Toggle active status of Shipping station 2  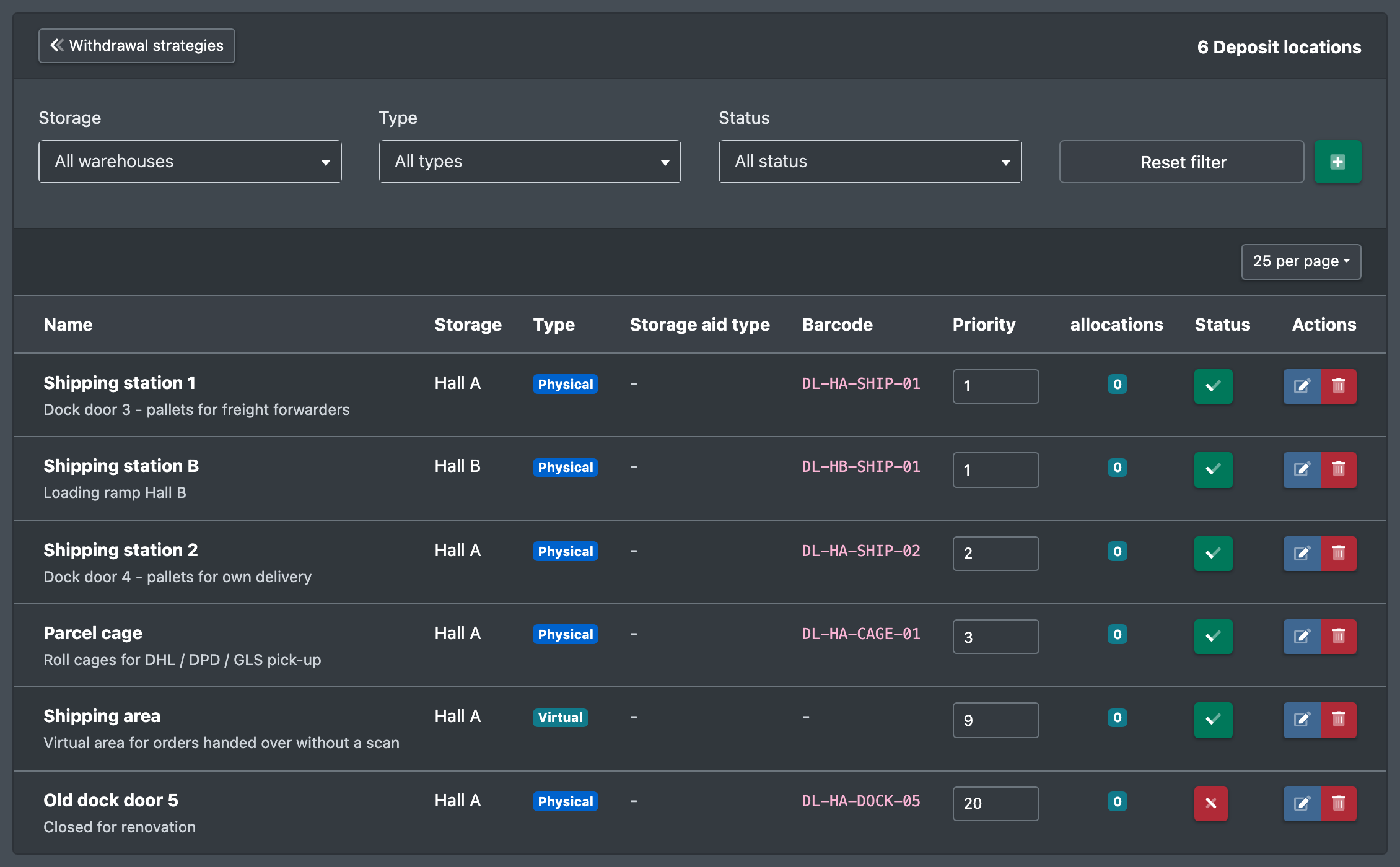coord(1213,554)
